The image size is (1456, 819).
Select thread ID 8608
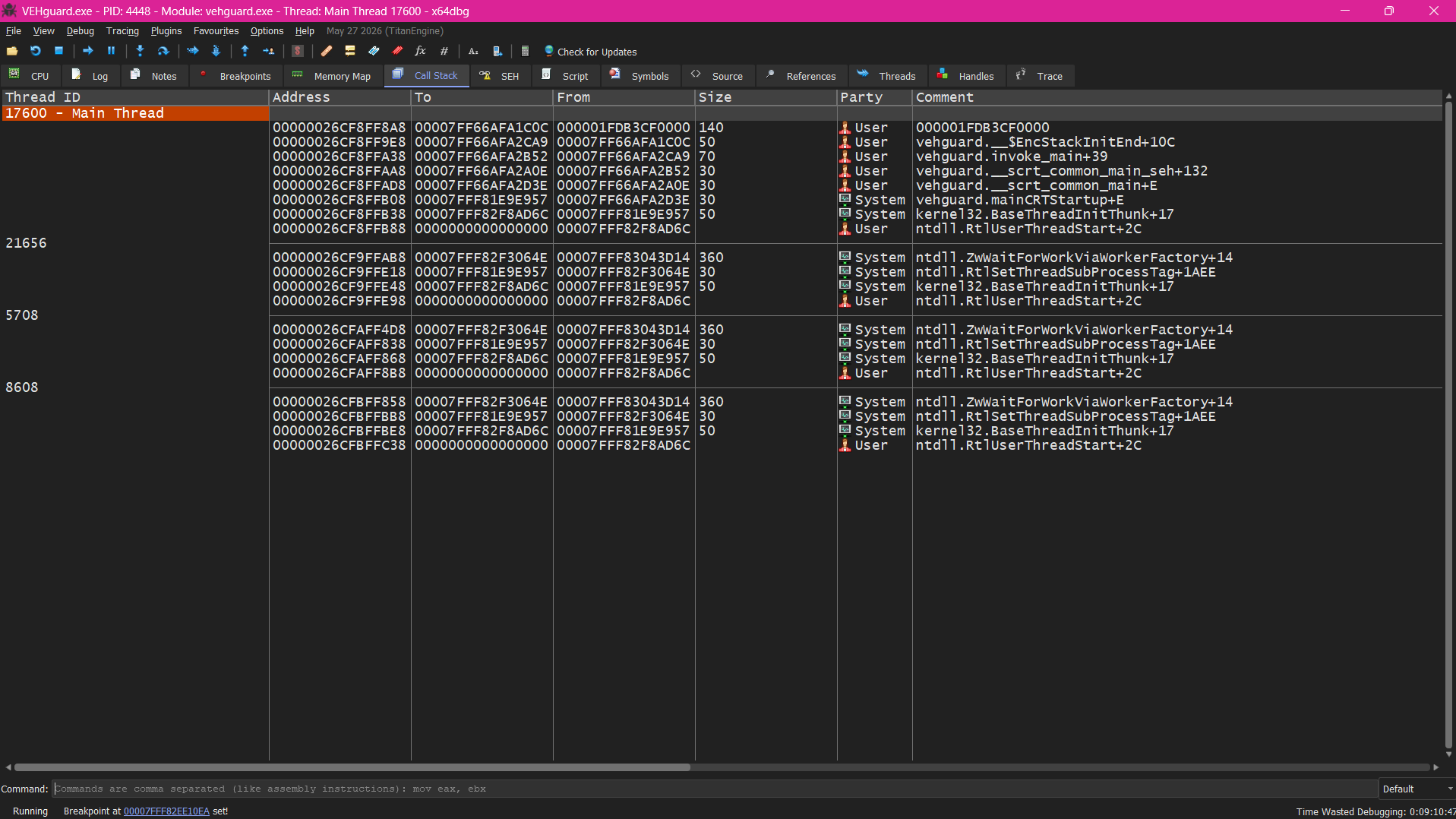[x=21, y=387]
